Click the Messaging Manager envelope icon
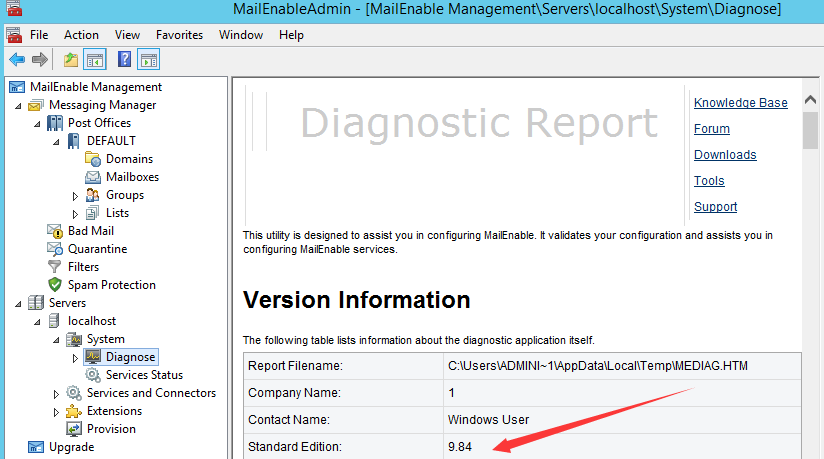The height and width of the screenshot is (459, 824). (x=36, y=105)
